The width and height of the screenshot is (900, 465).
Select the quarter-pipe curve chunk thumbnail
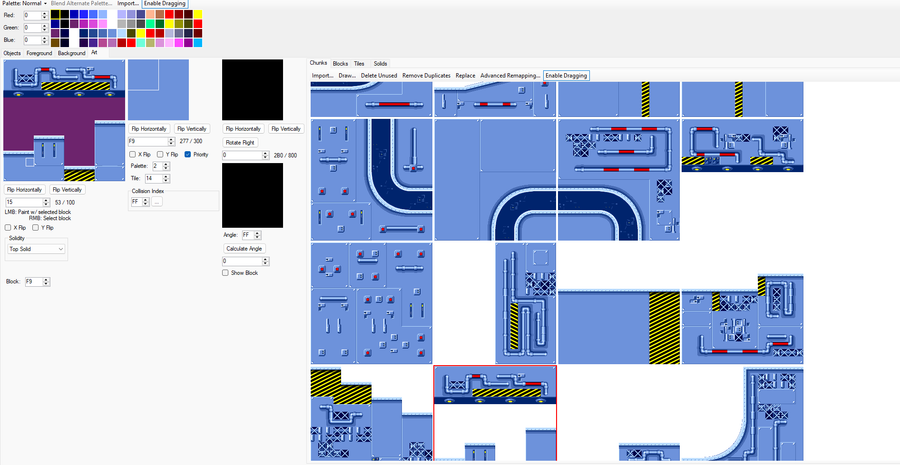(743, 416)
